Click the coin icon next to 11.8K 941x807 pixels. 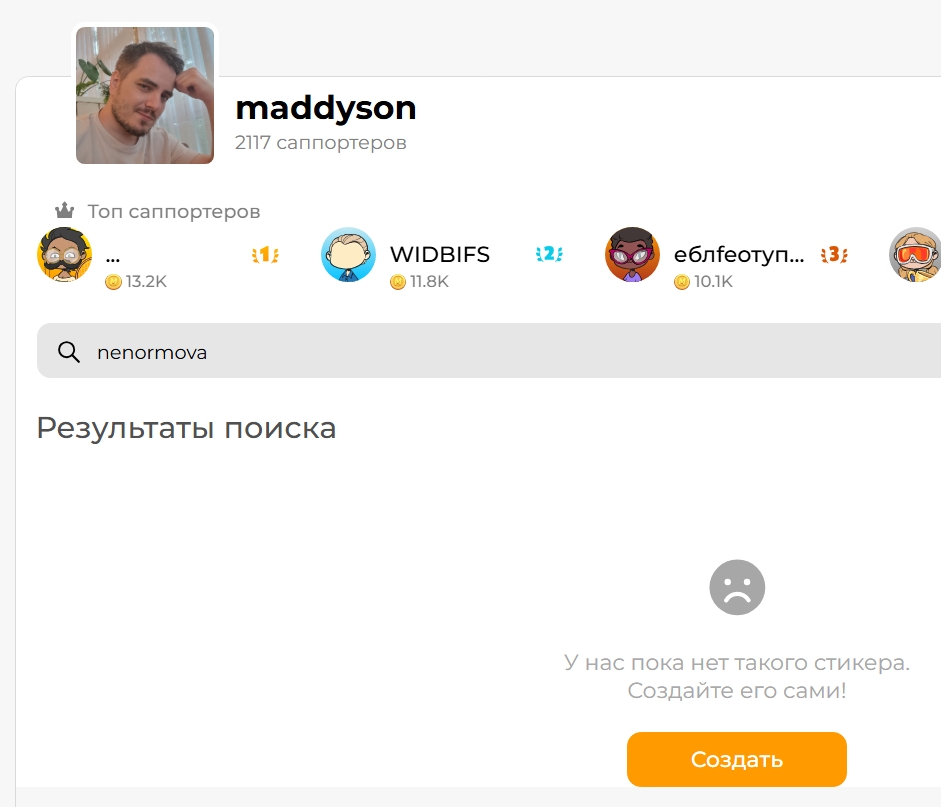pos(398,281)
